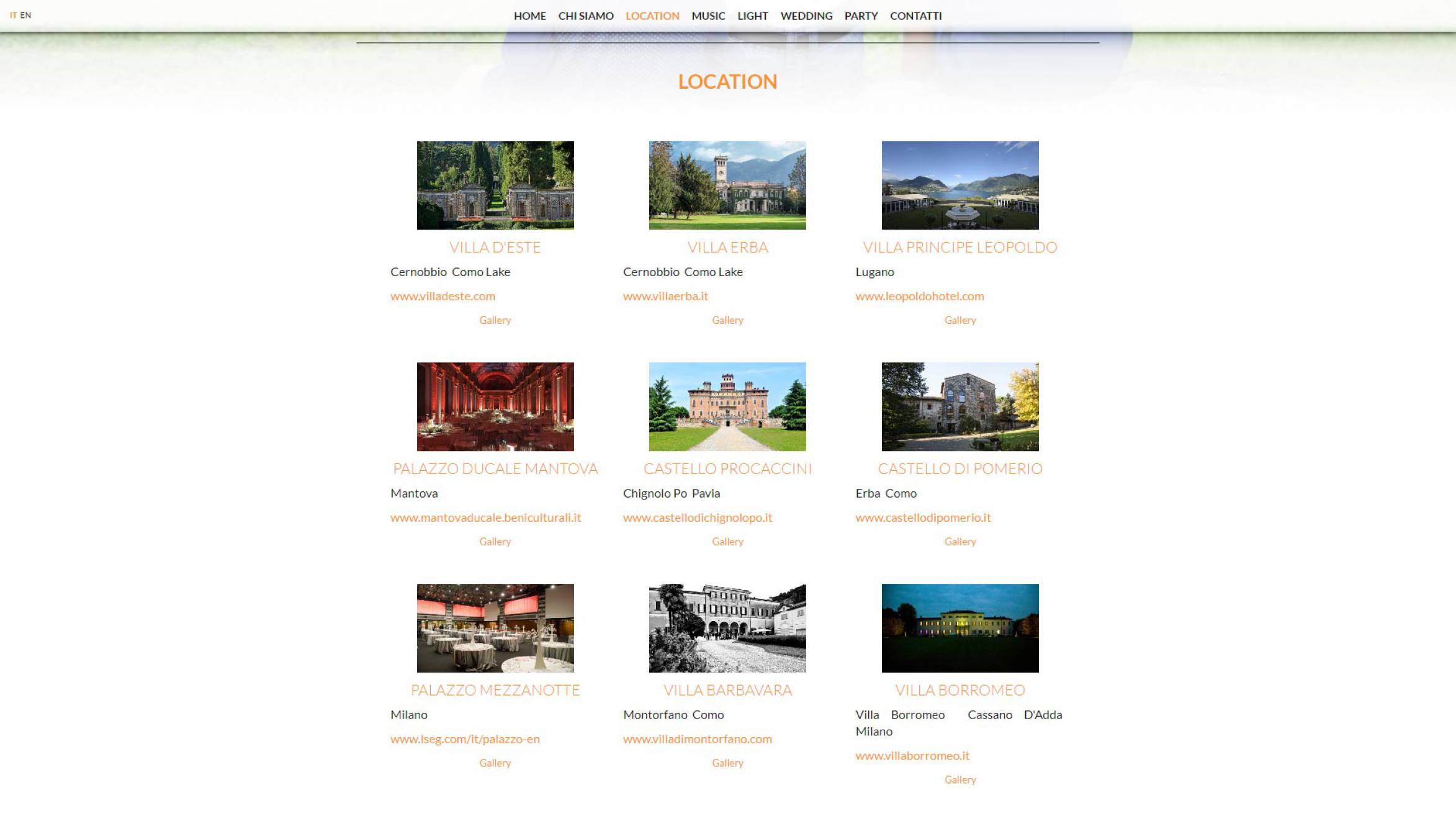Click the Castello Procaccini castle thumbnail
Screen dimensions: 1456x819
coord(727,406)
